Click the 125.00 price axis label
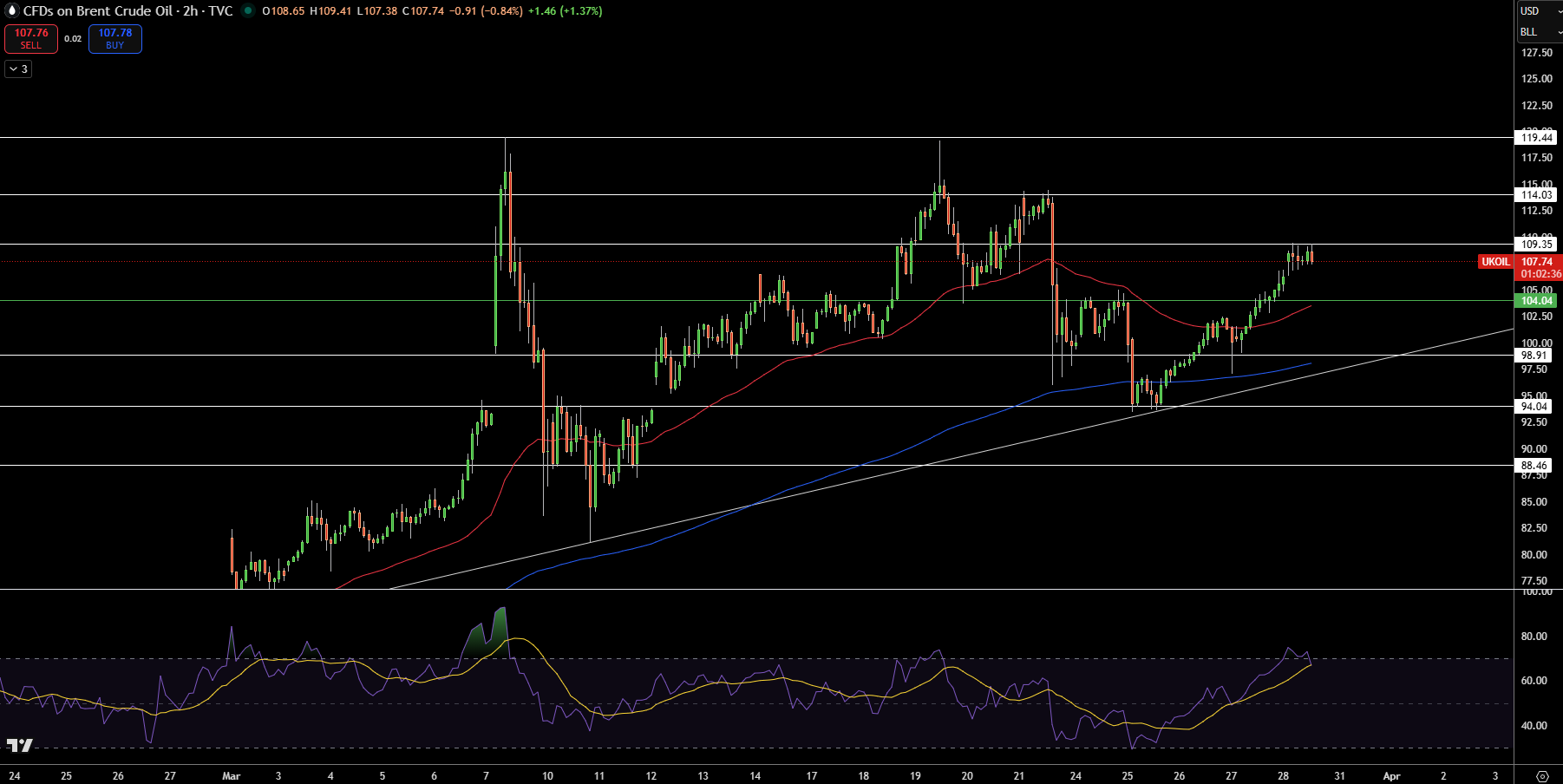 click(x=1537, y=79)
